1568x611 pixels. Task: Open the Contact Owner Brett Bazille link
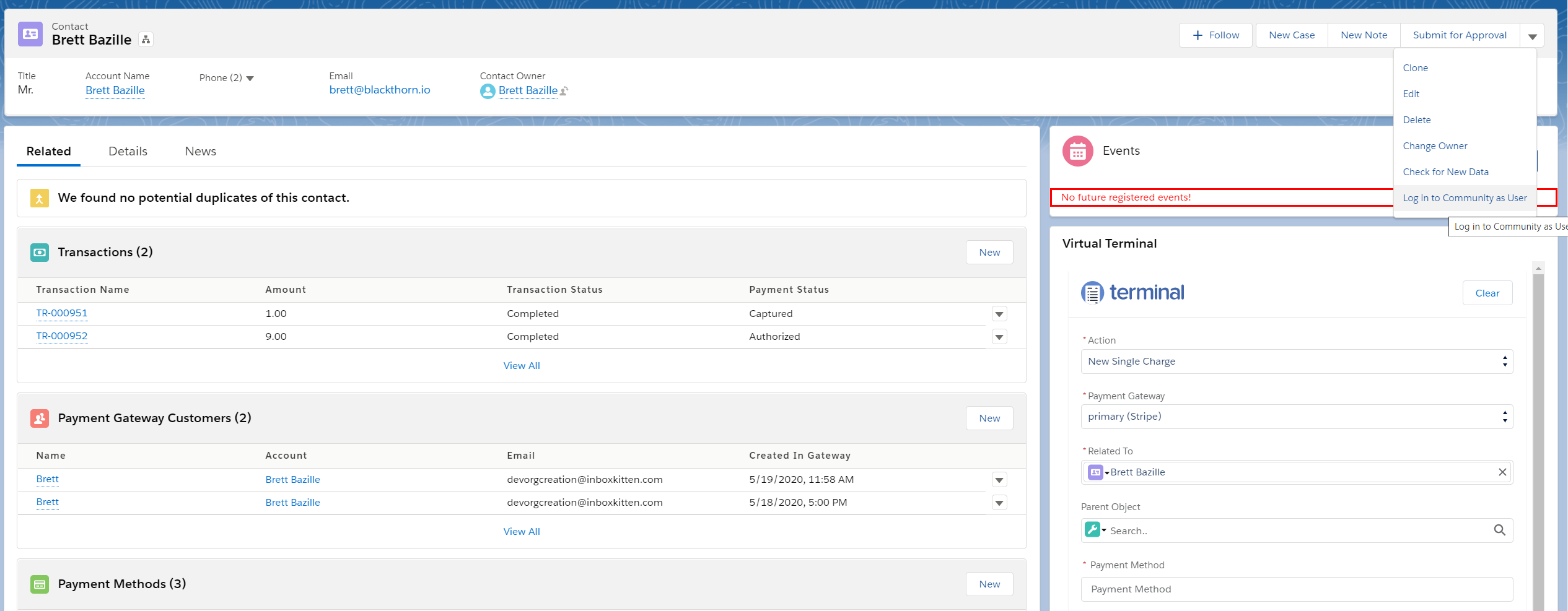[528, 90]
